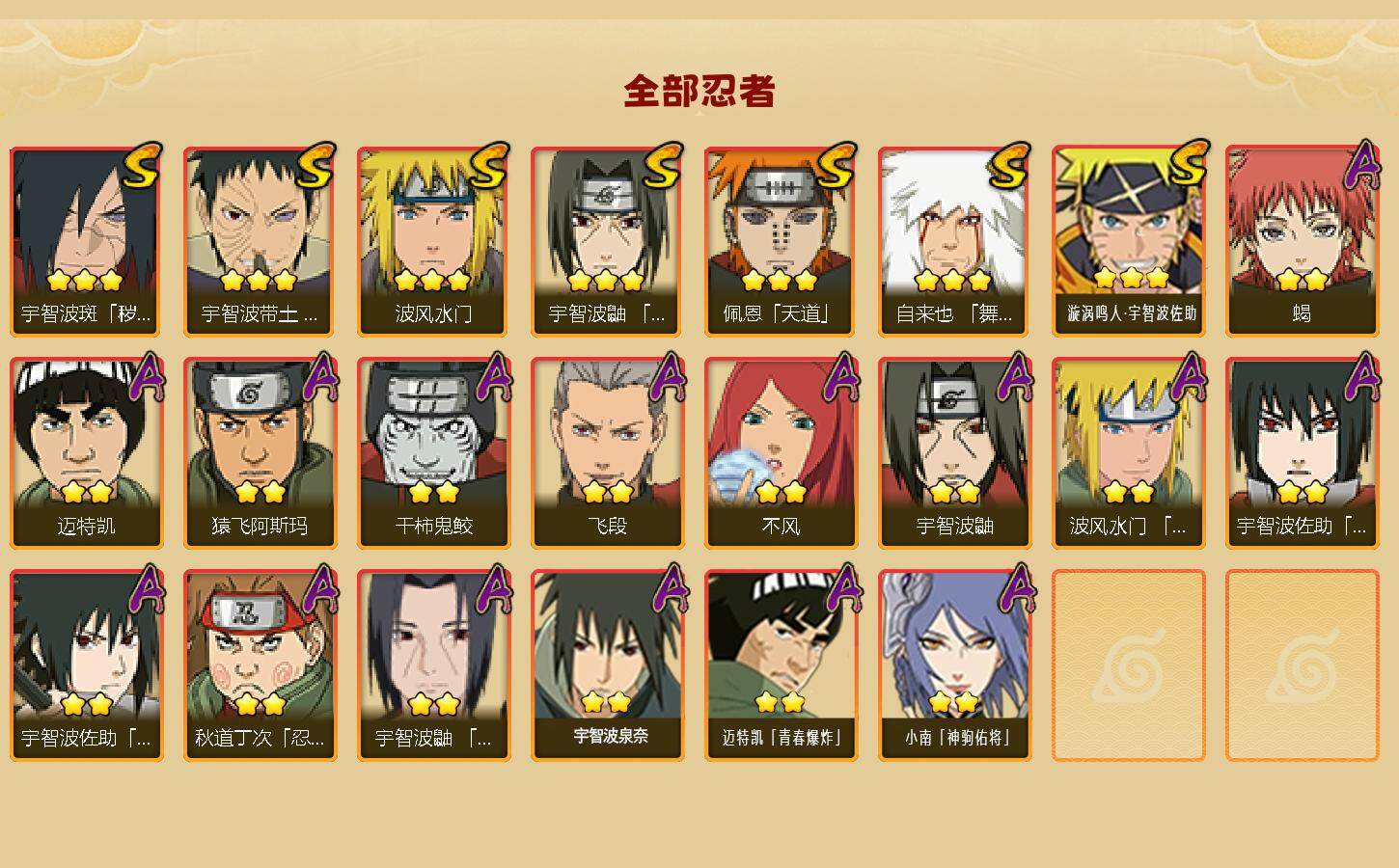Open the 猿飞阿斯玛 ninja card
Image resolution: width=1399 pixels, height=868 pixels.
point(260,453)
